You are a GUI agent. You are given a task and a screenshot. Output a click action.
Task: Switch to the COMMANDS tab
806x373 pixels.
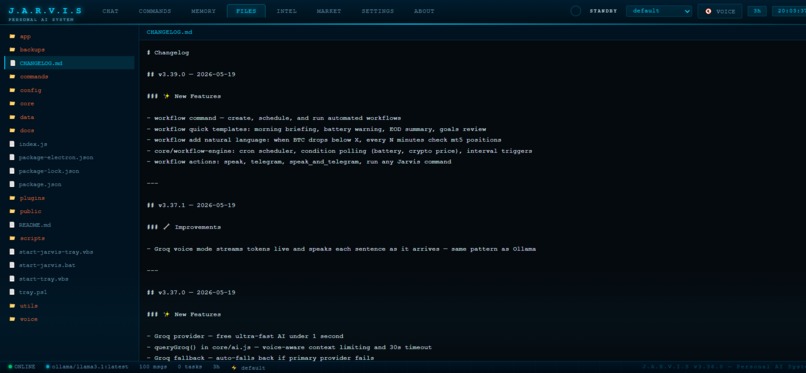click(155, 11)
